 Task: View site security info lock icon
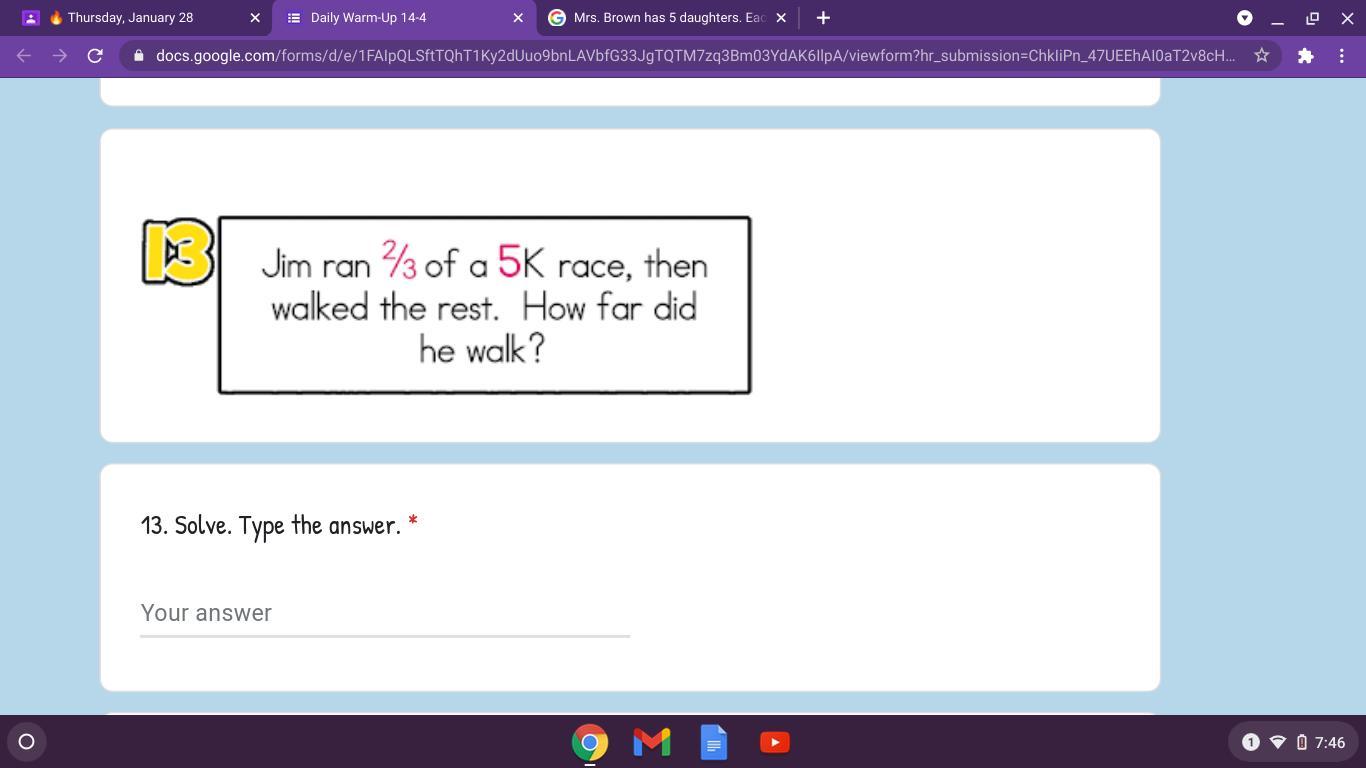tap(138, 56)
